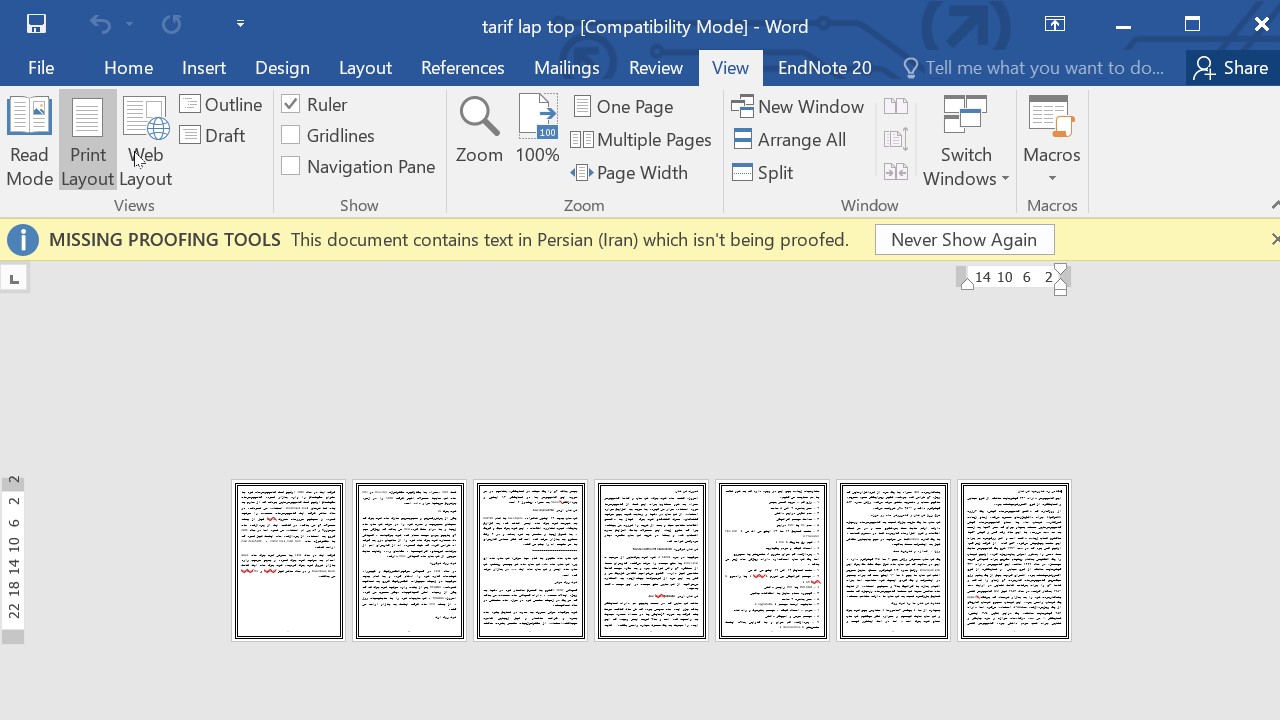Switch to Draft view
This screenshot has width=1280, height=720.
pos(212,135)
